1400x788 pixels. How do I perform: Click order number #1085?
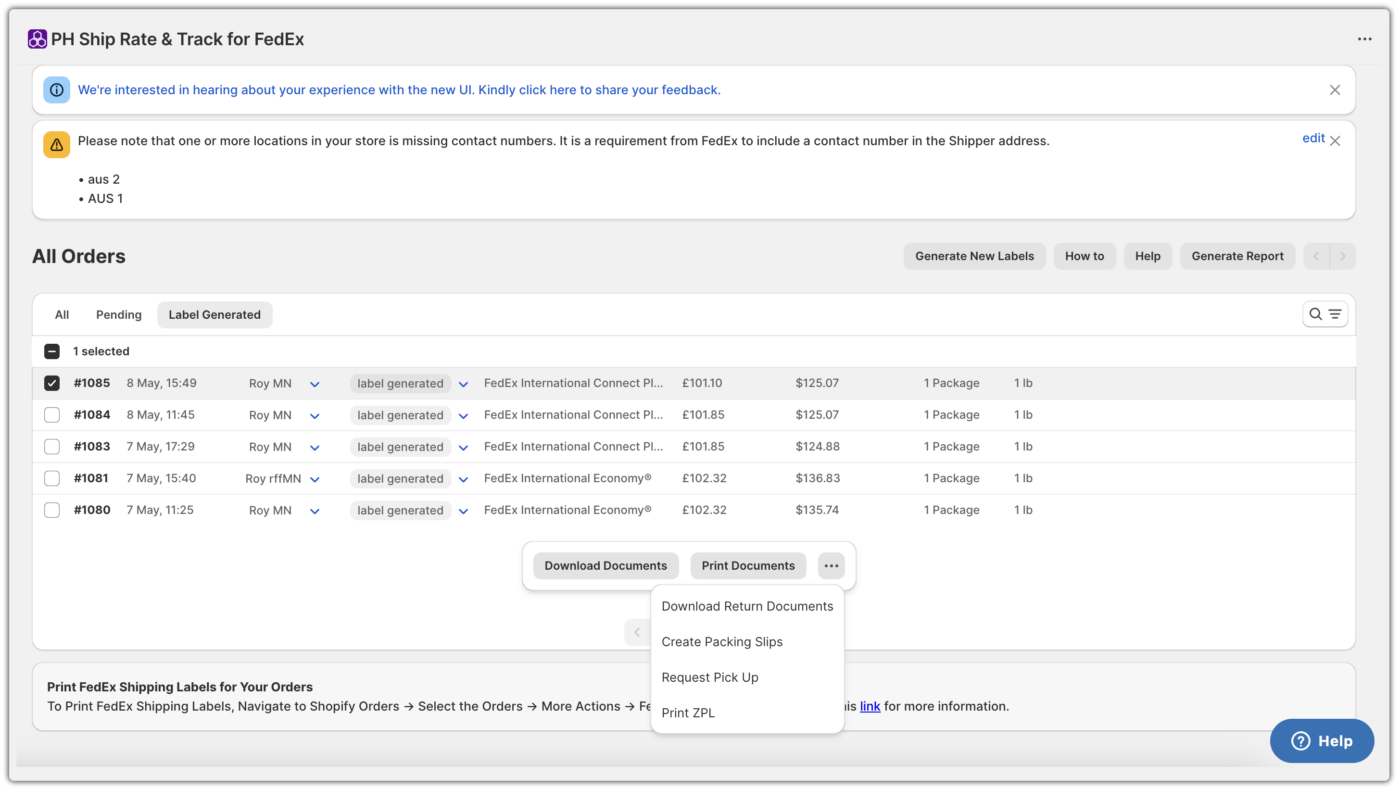(92, 383)
